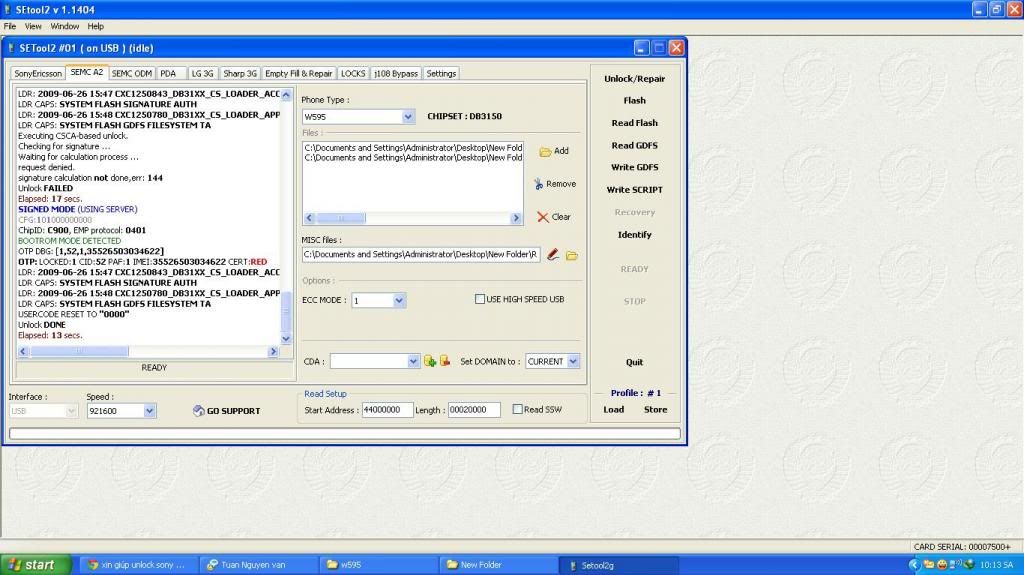The height and width of the screenshot is (575, 1024).
Task: Click the Add files folder icon
Action: point(545,152)
